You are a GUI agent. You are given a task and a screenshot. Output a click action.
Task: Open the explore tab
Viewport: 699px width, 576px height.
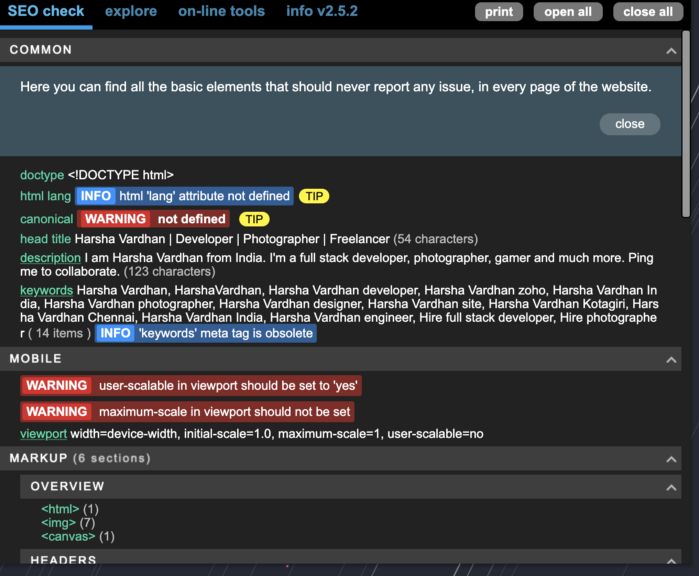pyautogui.click(x=131, y=11)
